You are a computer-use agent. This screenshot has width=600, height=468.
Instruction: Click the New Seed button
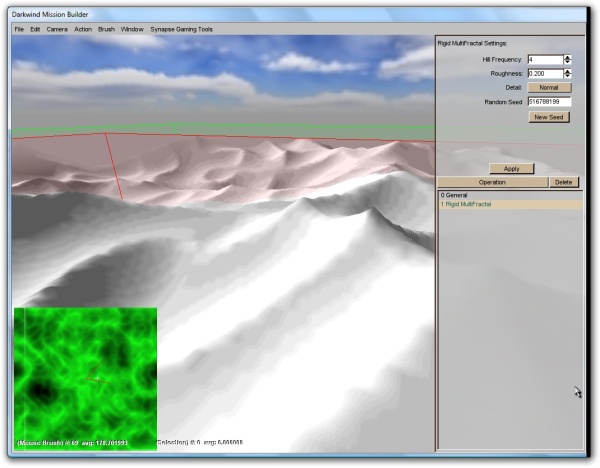click(548, 117)
